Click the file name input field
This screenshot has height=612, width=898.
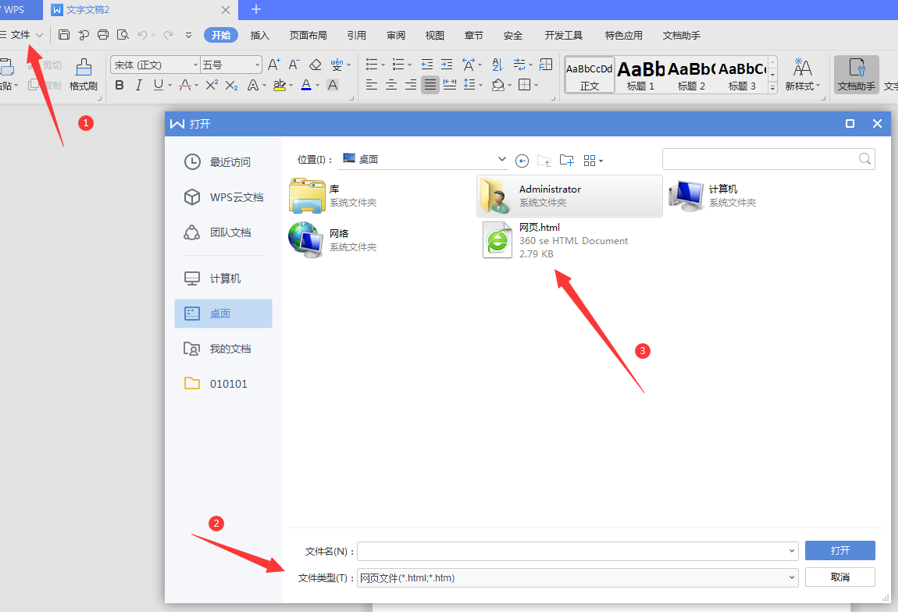(577, 551)
